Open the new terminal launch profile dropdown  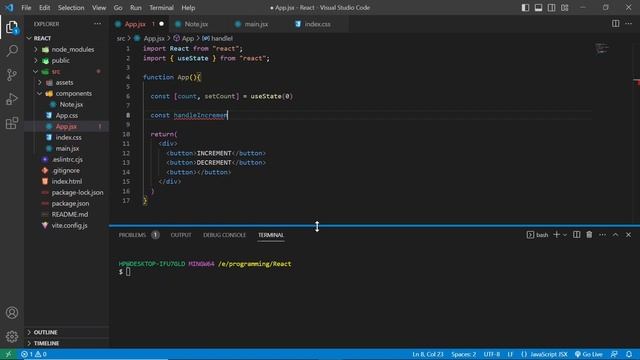pyautogui.click(x=565, y=235)
